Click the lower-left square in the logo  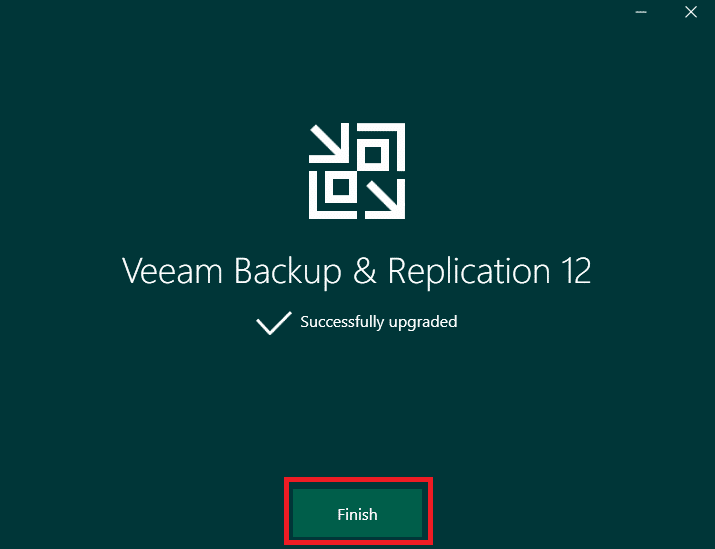point(341,187)
